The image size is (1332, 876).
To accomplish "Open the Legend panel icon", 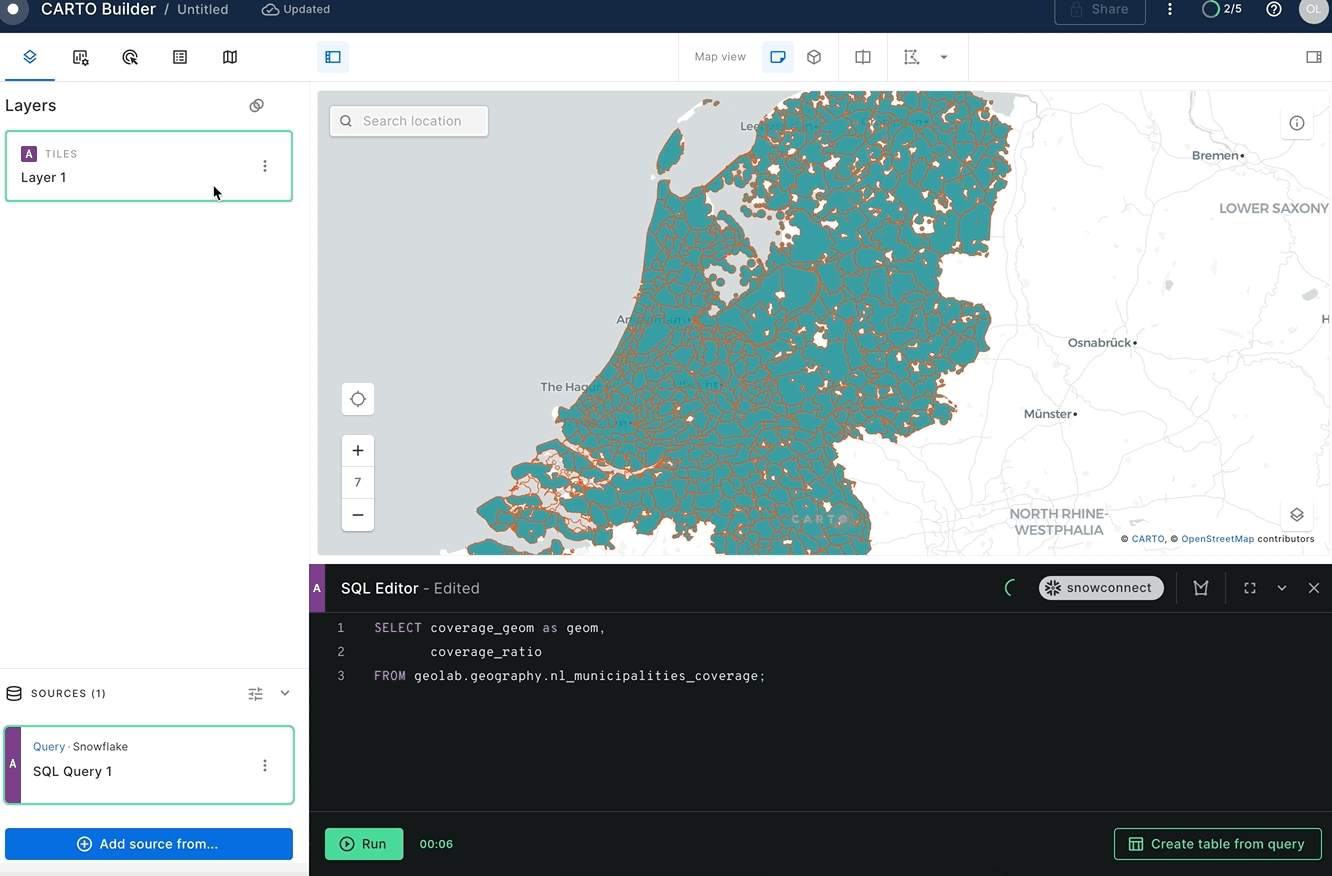I will tap(180, 57).
